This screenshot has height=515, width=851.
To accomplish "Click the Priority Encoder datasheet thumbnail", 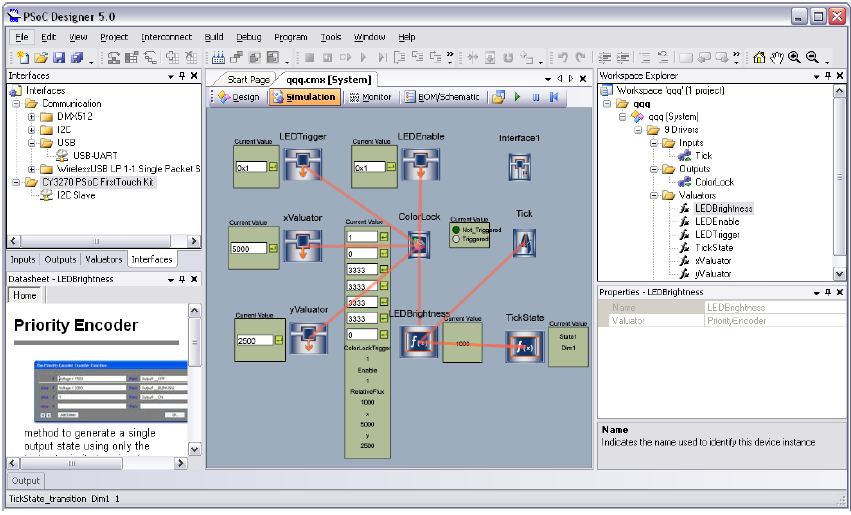I will (111, 391).
